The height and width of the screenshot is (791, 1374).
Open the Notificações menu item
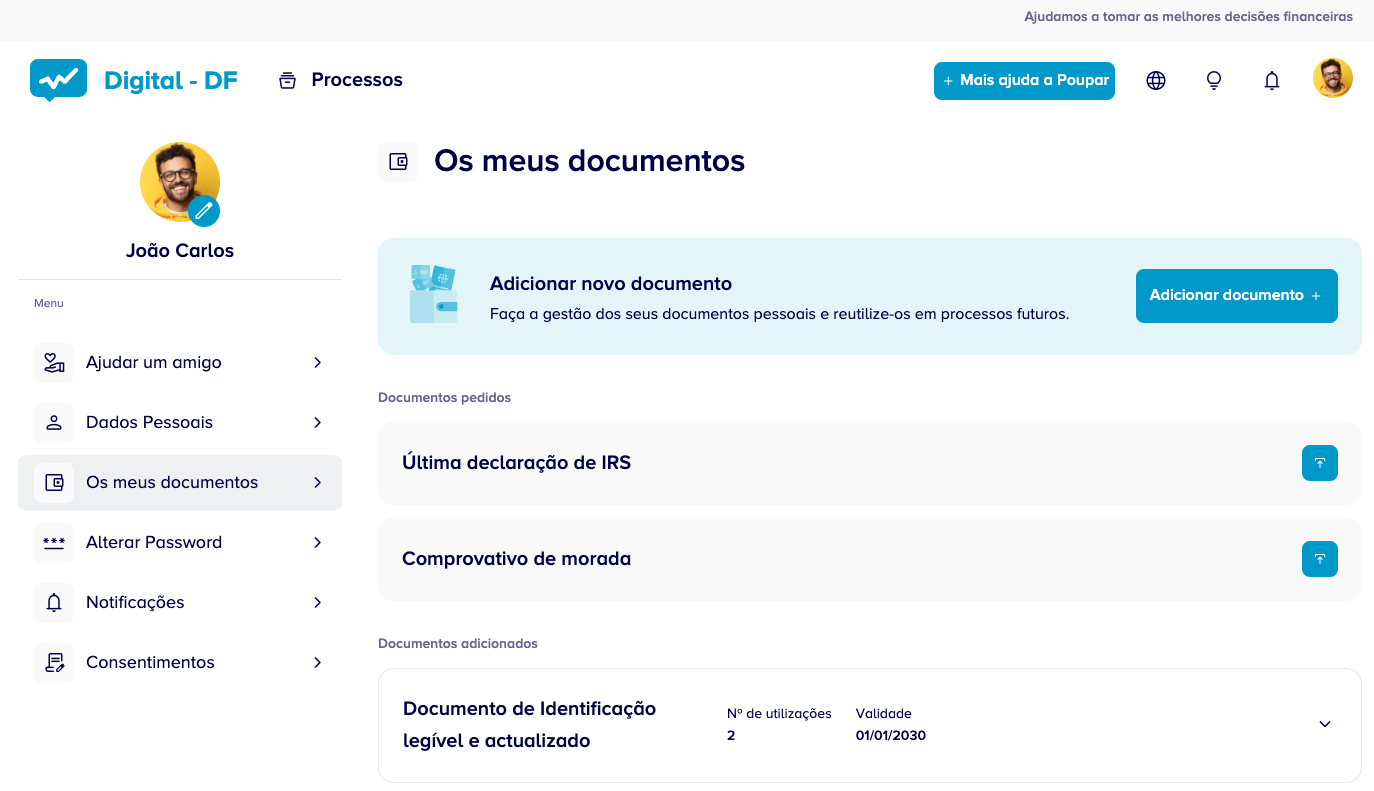[135, 602]
